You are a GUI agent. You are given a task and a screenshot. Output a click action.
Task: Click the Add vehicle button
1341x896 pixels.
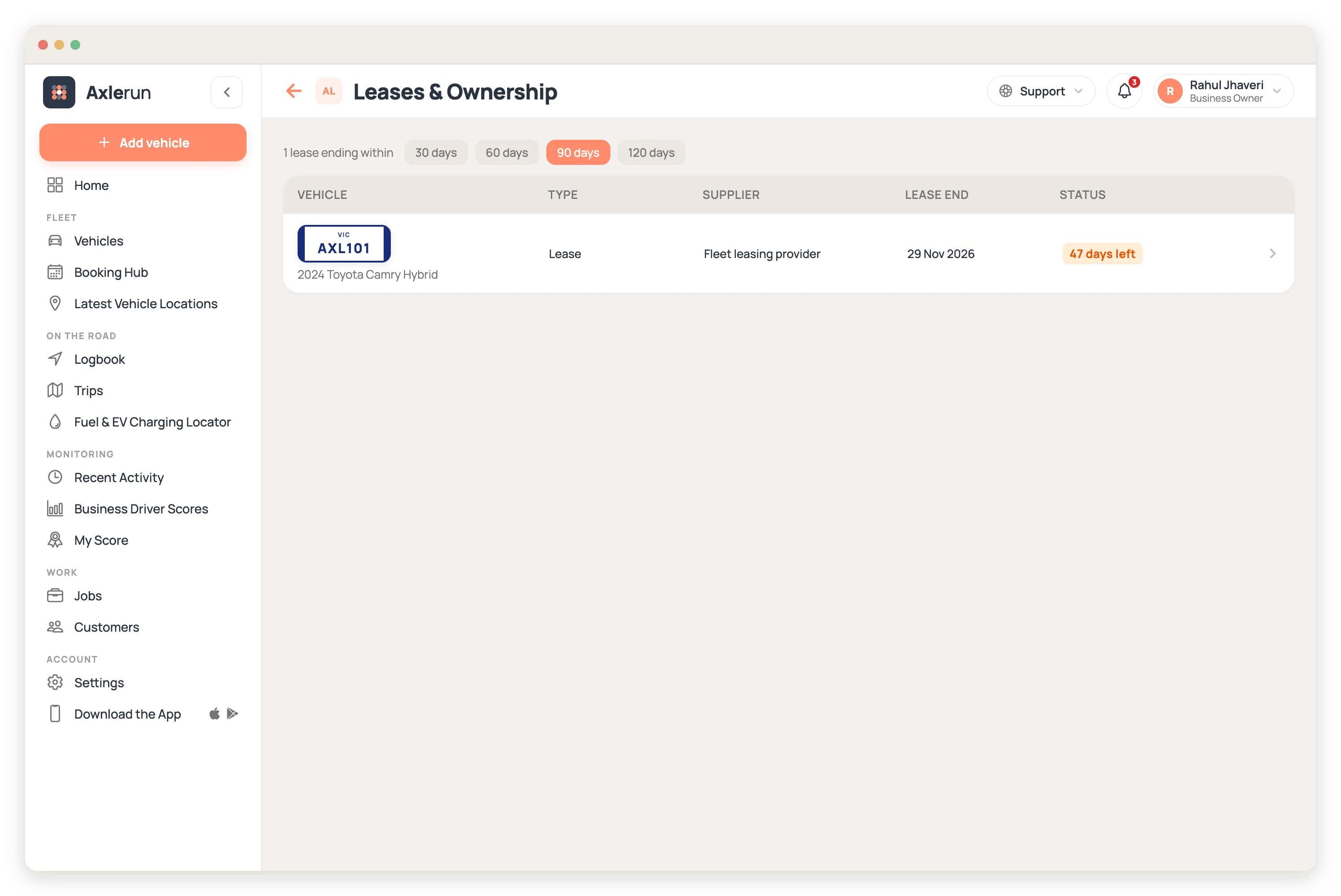tap(143, 142)
